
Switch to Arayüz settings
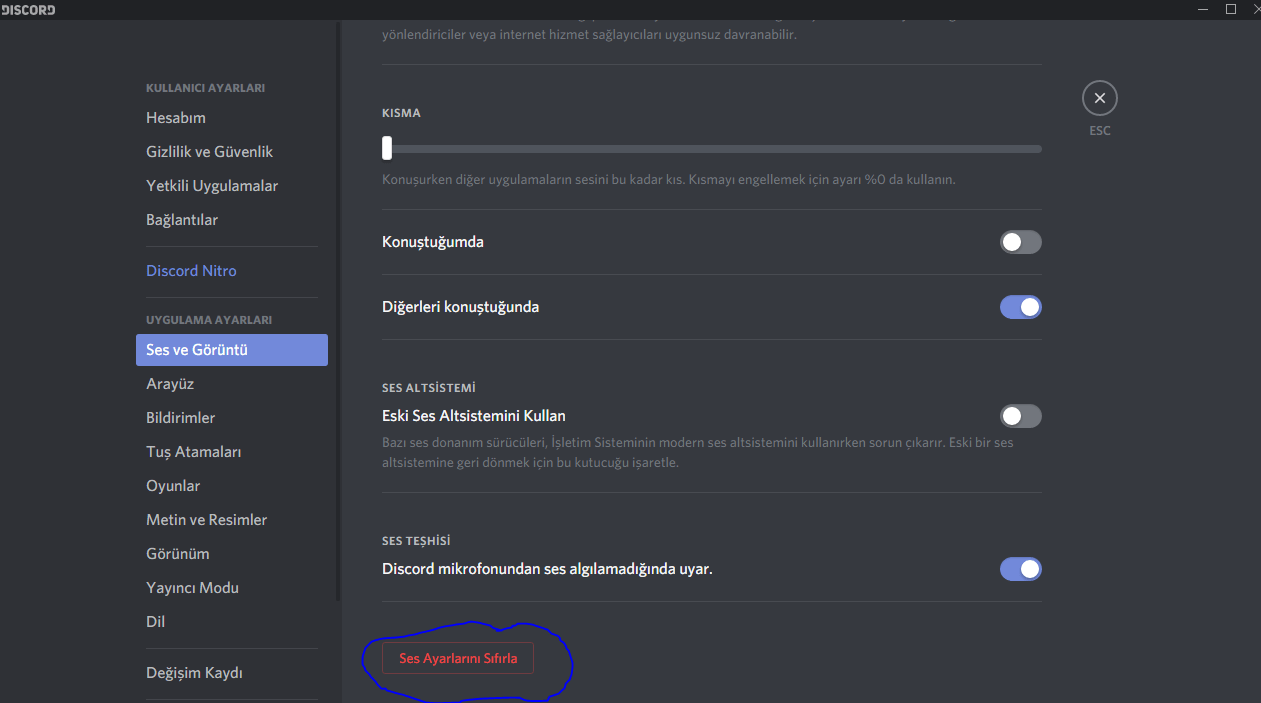click(231, 384)
